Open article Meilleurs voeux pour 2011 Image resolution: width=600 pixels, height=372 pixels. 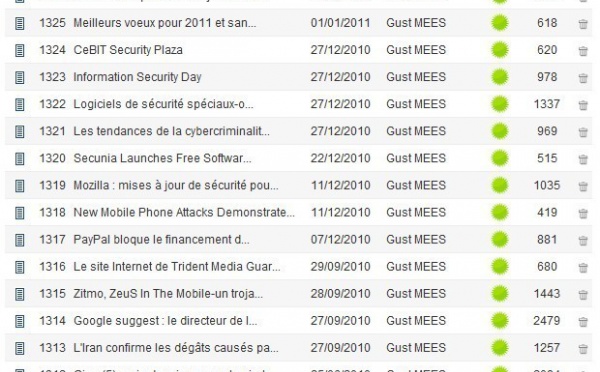[165, 23]
